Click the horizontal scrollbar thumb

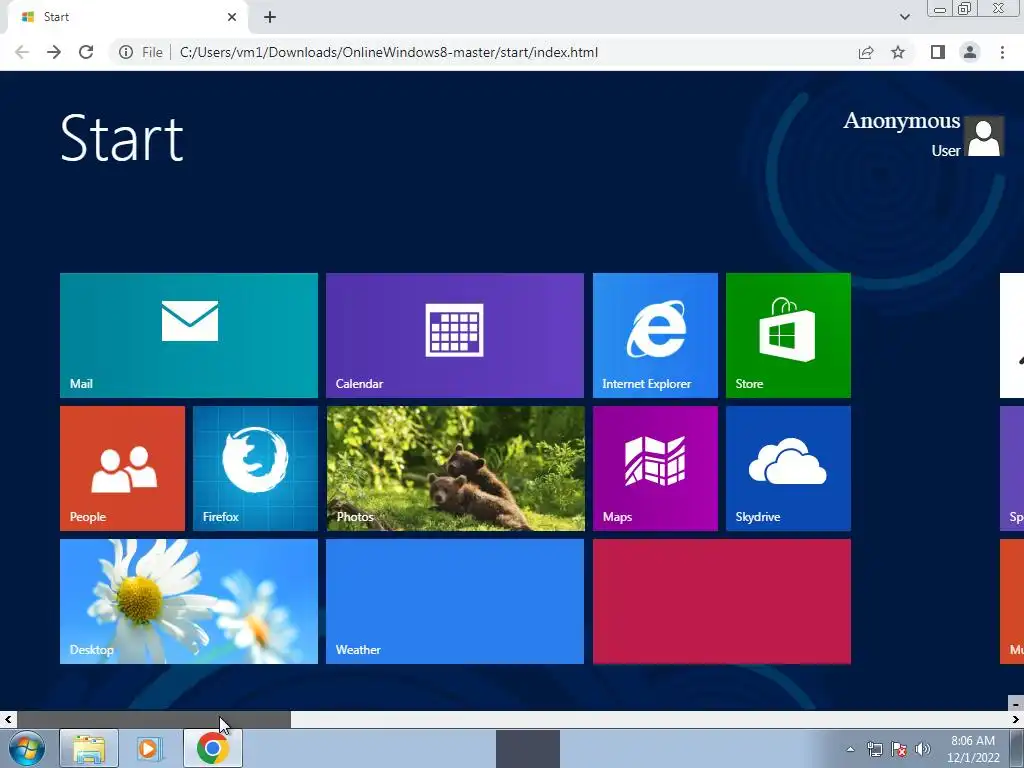pos(153,720)
